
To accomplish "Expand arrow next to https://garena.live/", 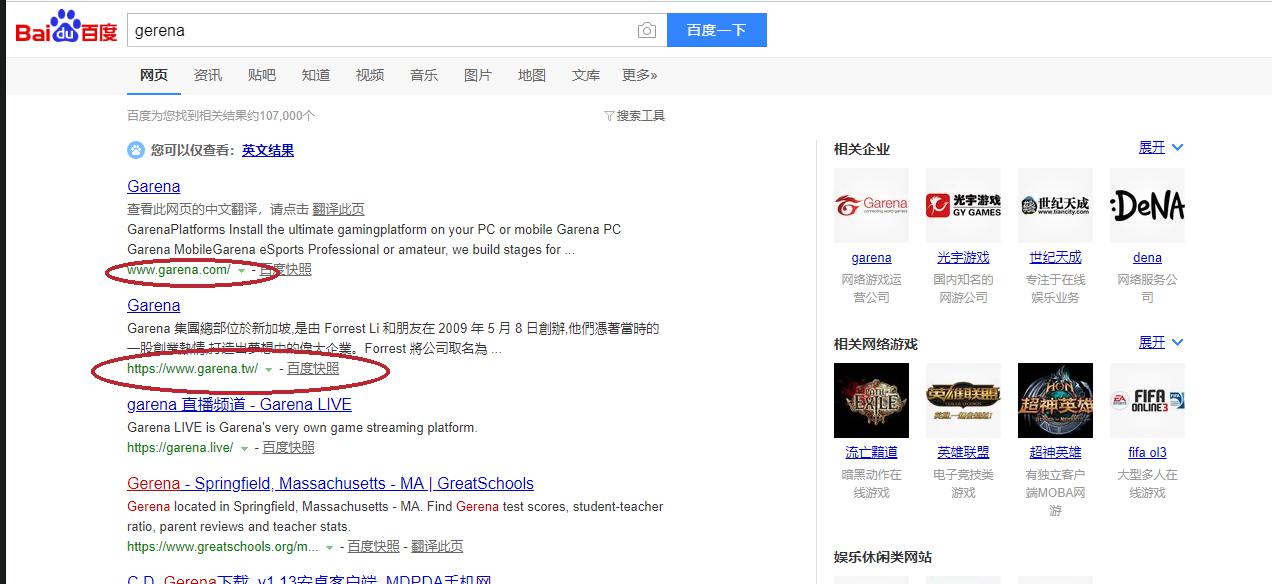I will [x=245, y=449].
